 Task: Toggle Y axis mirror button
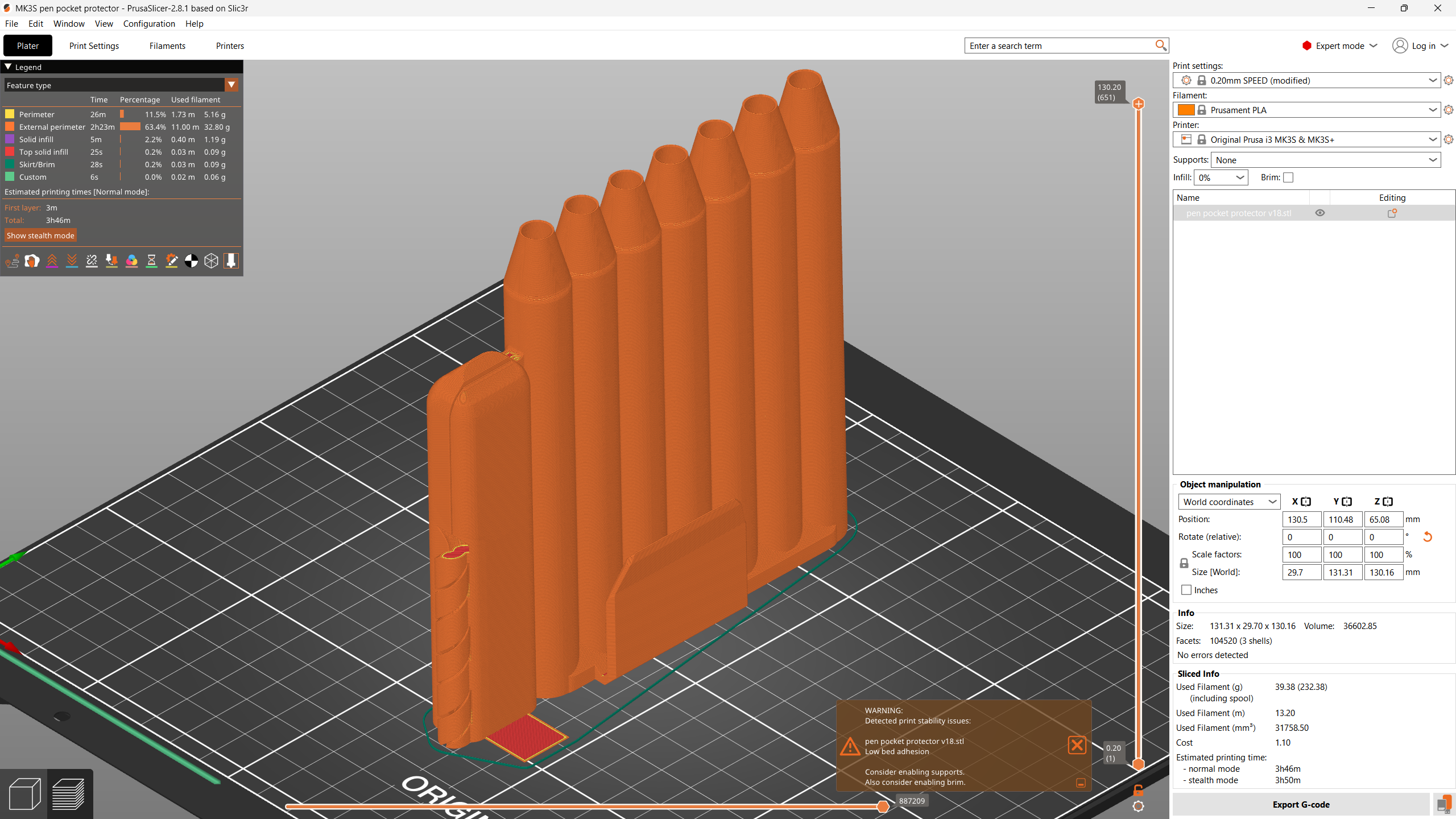coord(1347,502)
